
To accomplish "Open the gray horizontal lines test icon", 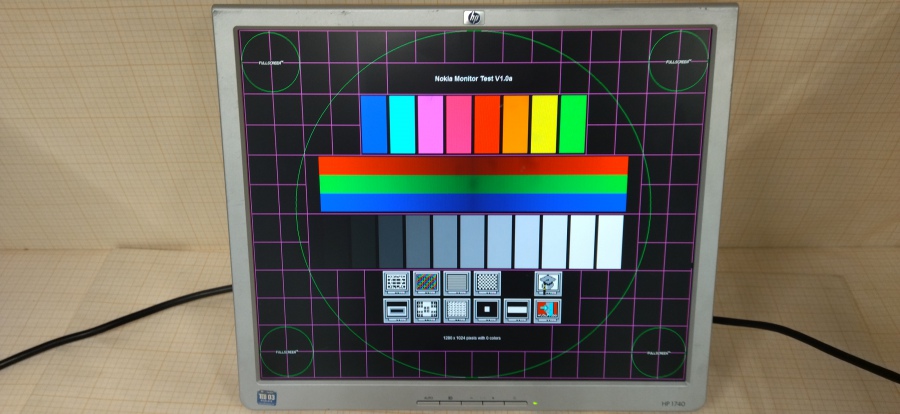I will tap(457, 283).
